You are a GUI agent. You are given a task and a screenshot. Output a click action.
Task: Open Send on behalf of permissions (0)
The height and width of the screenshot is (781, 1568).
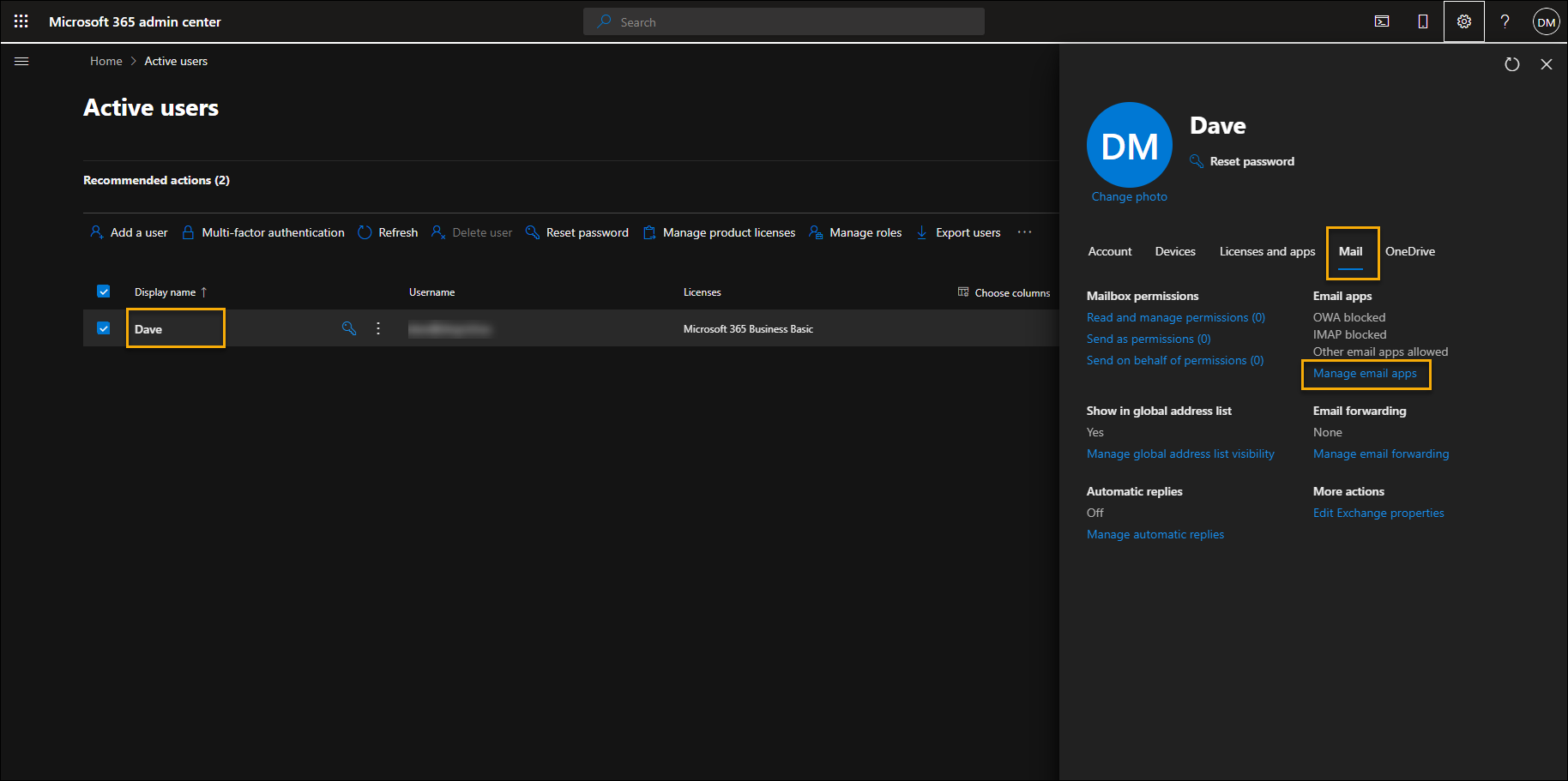[1175, 360]
